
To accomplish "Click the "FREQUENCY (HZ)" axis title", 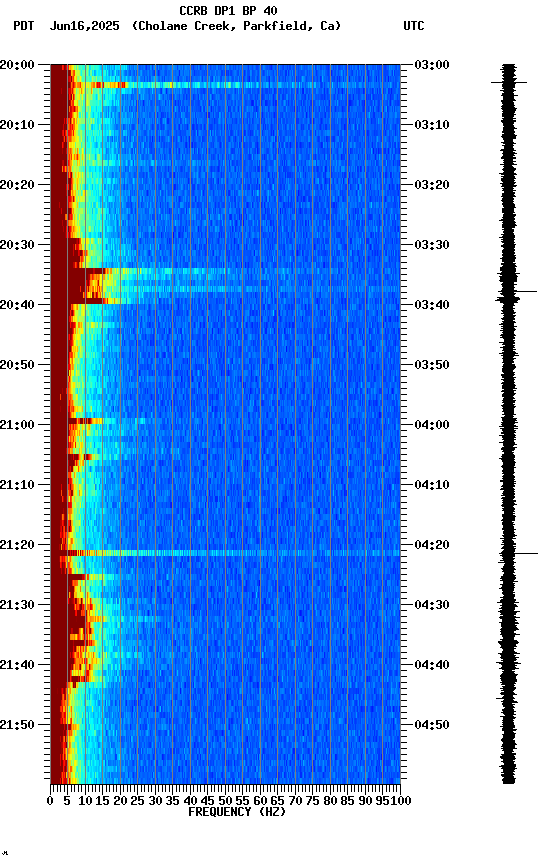I will (237, 812).
